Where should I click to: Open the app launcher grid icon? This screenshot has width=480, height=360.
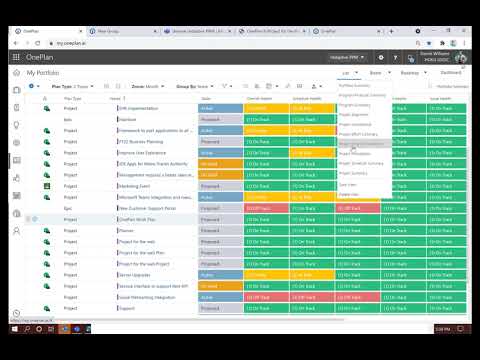pyautogui.click(x=16, y=57)
